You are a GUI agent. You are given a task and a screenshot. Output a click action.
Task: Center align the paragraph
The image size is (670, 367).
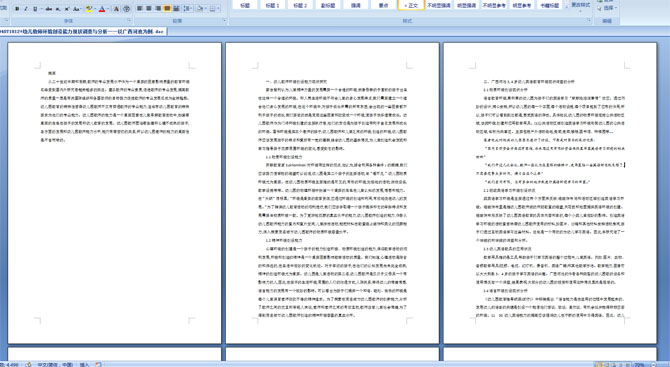(149, 8)
